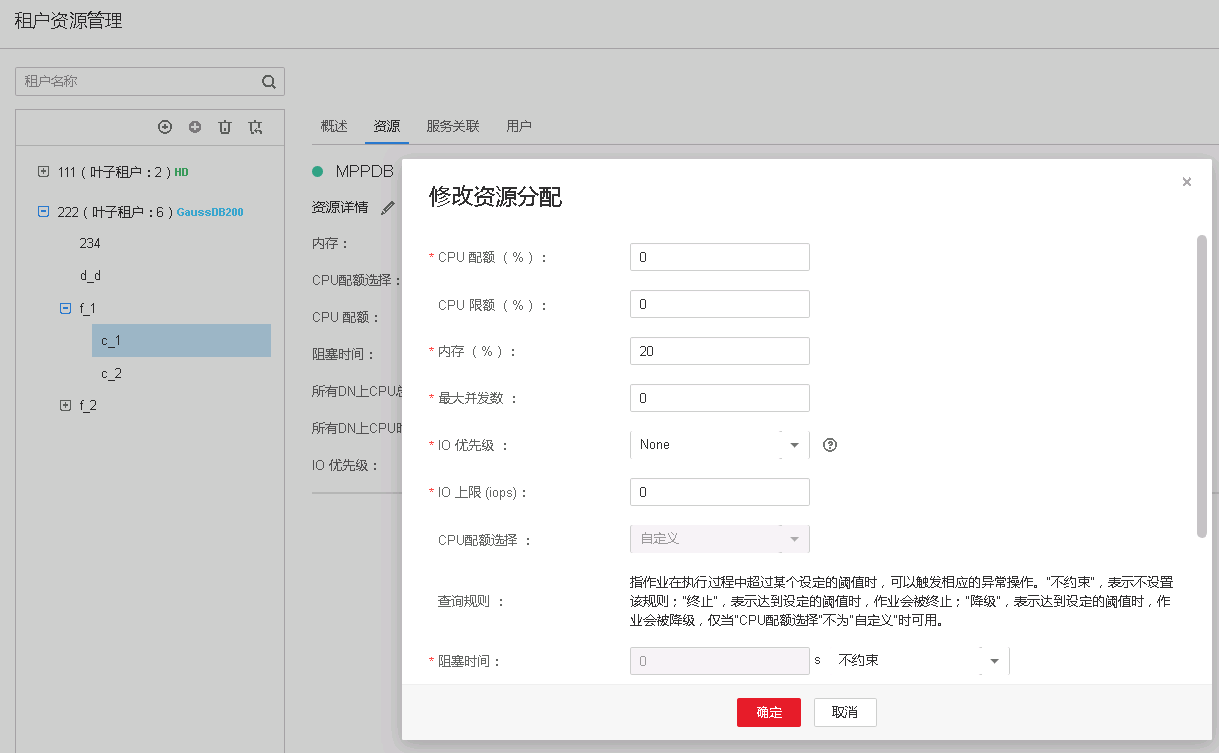The width and height of the screenshot is (1219, 753).
Task: Click the 取消 button
Action: click(x=845, y=712)
